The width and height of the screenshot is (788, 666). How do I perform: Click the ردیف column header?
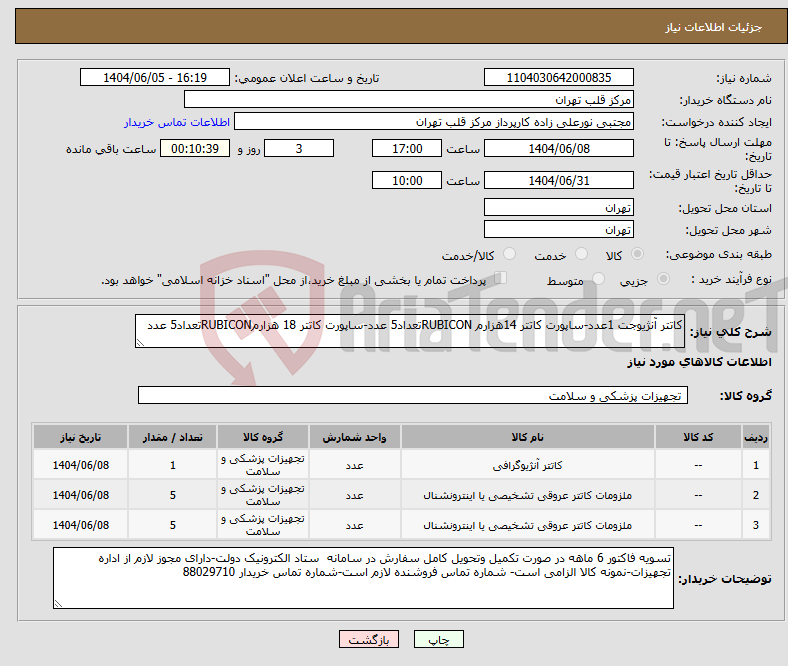[x=755, y=437]
